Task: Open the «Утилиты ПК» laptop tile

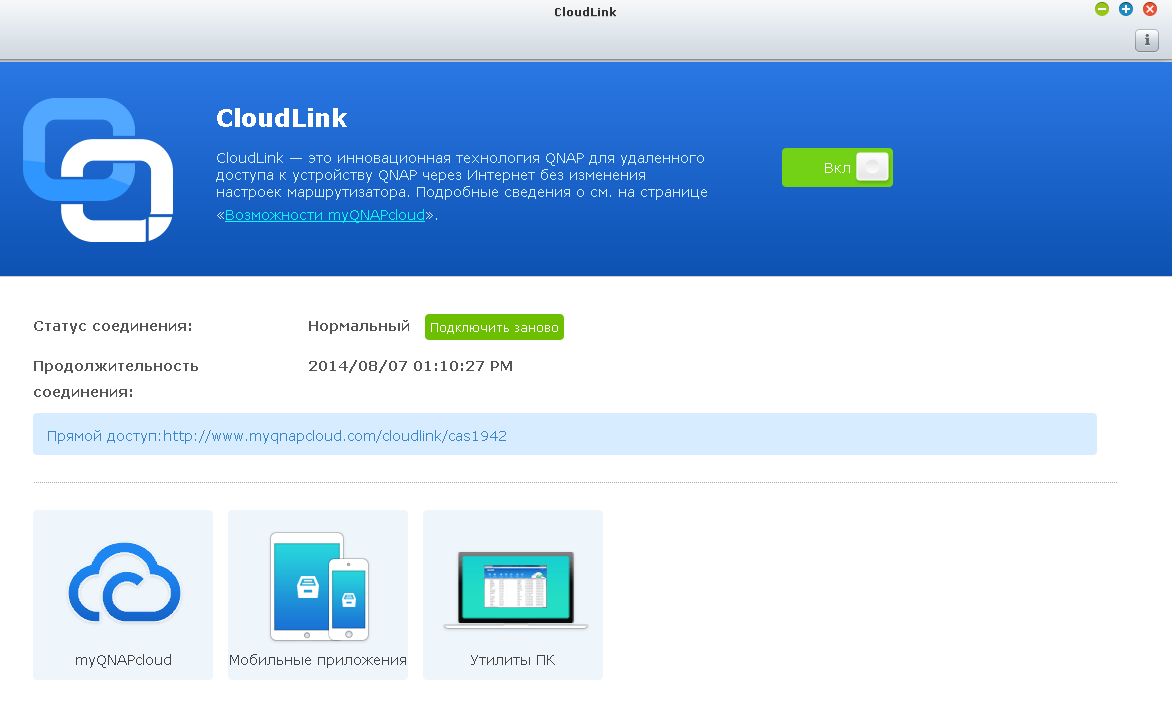Action: point(513,595)
